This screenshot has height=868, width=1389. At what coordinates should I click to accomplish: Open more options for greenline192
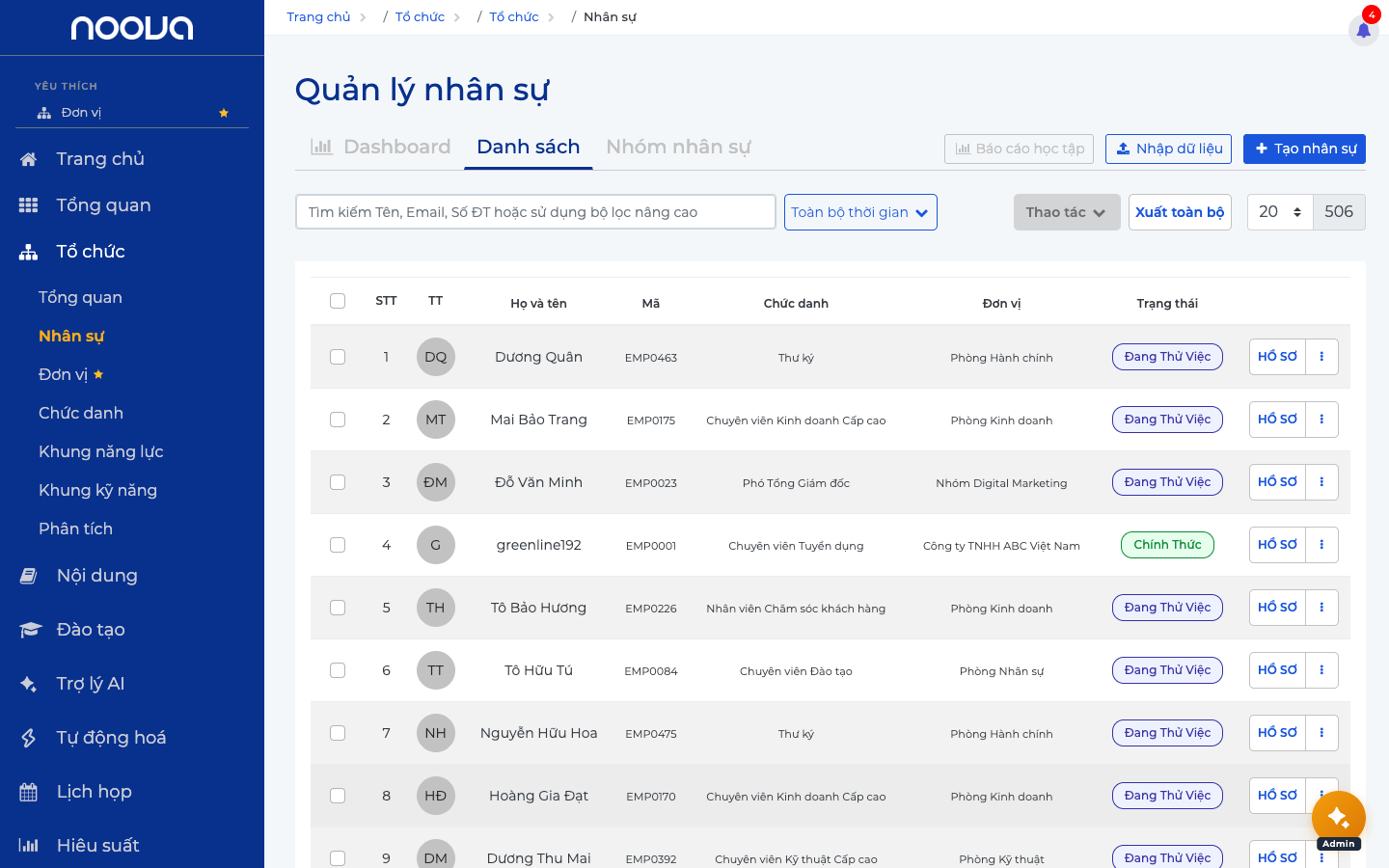point(1321,545)
